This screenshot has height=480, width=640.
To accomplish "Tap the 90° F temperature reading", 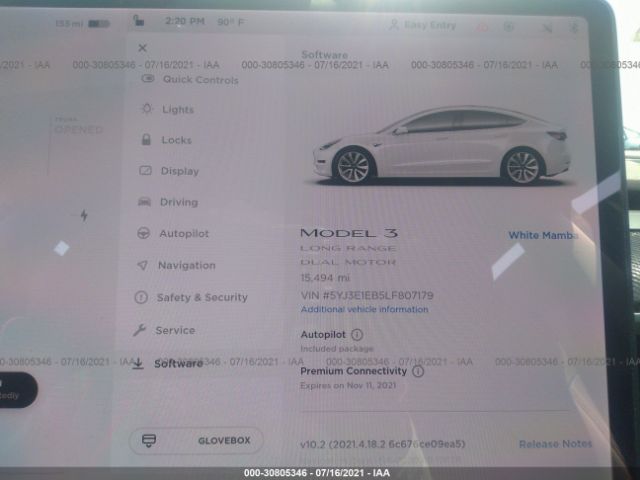I will pos(231,22).
